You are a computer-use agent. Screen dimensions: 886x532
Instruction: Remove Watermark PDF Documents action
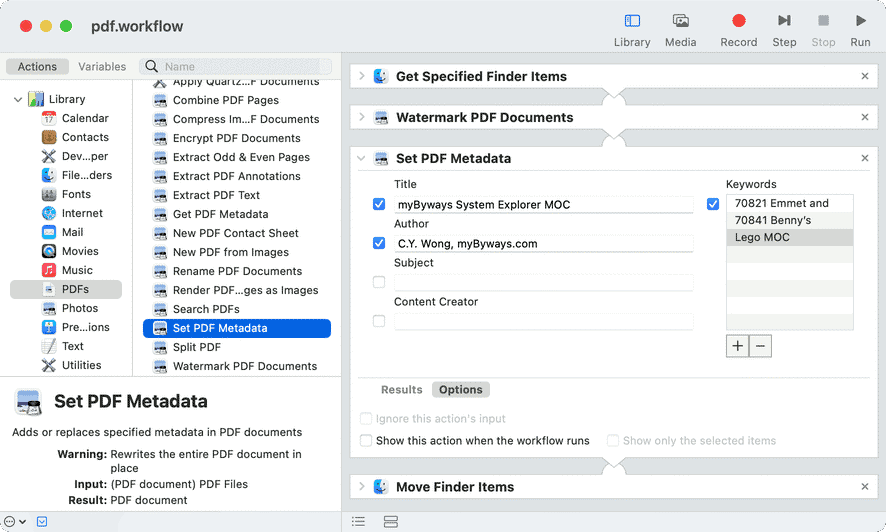pos(865,117)
